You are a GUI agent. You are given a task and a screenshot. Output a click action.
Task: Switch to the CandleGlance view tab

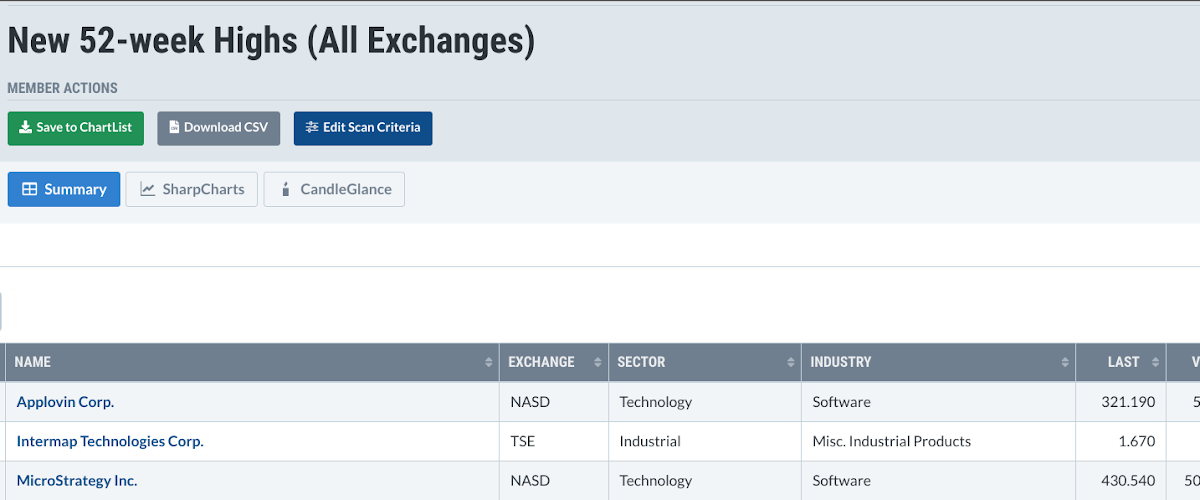click(334, 189)
